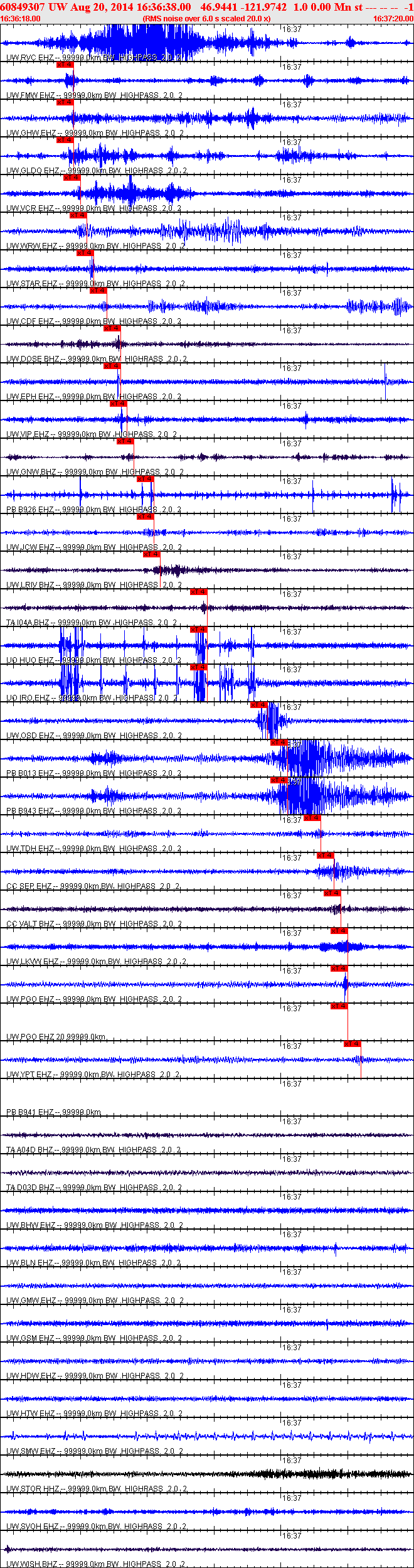The image size is (414, 1568).
Task: Click the event ID 60849307 in header
Action: [23, 7]
